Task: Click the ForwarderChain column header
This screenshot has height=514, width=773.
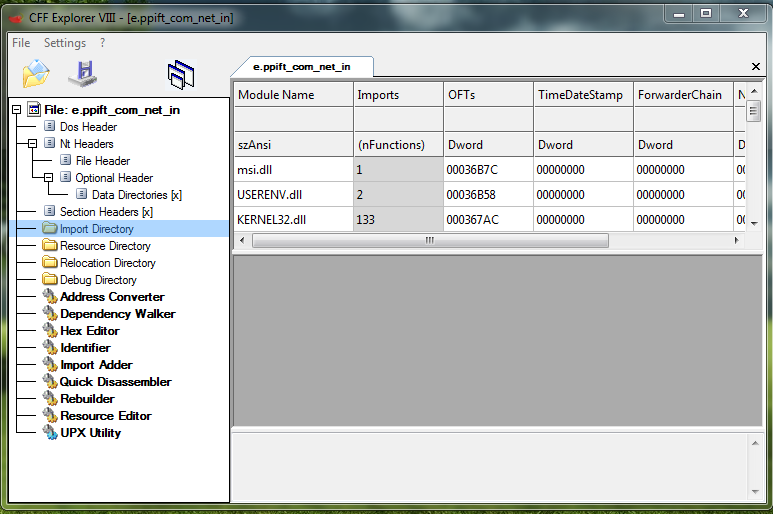Action: point(684,94)
